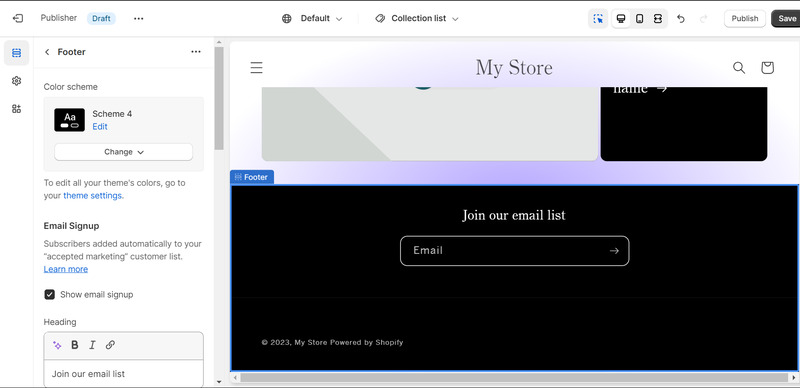Click the Publish button
Viewport: 800px width, 388px height.
point(745,18)
